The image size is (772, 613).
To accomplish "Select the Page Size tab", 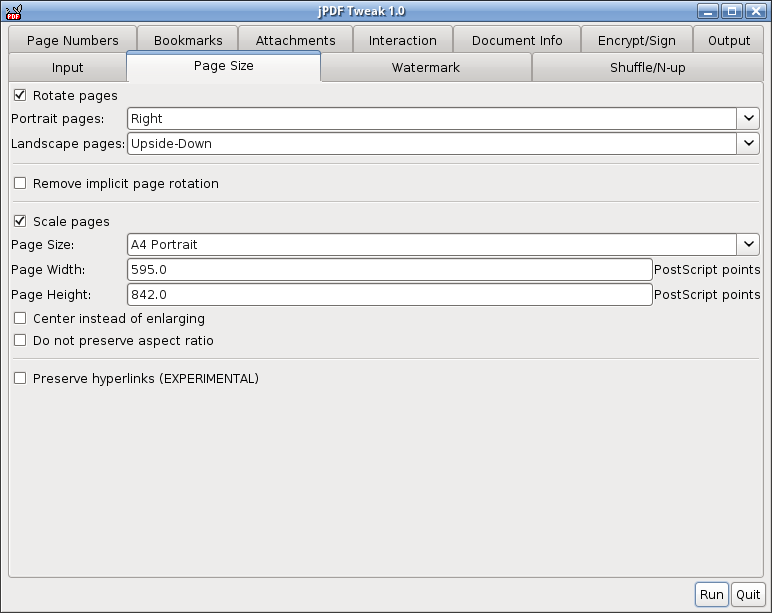I will (224, 66).
